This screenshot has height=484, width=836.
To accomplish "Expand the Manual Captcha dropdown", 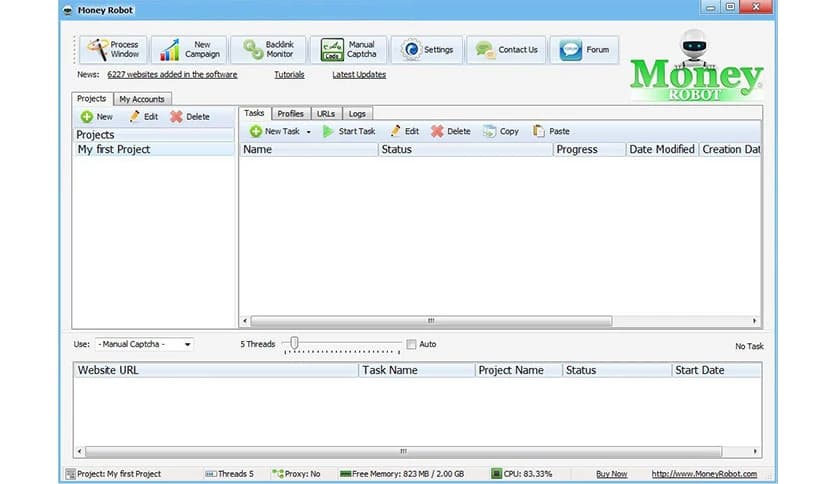I will click(x=187, y=344).
